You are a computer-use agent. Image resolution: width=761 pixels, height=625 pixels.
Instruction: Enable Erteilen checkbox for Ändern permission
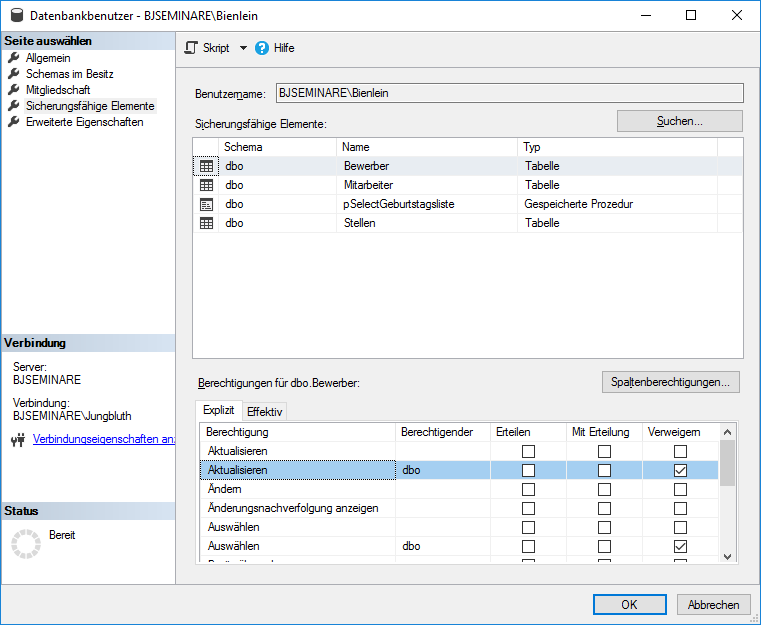528,489
